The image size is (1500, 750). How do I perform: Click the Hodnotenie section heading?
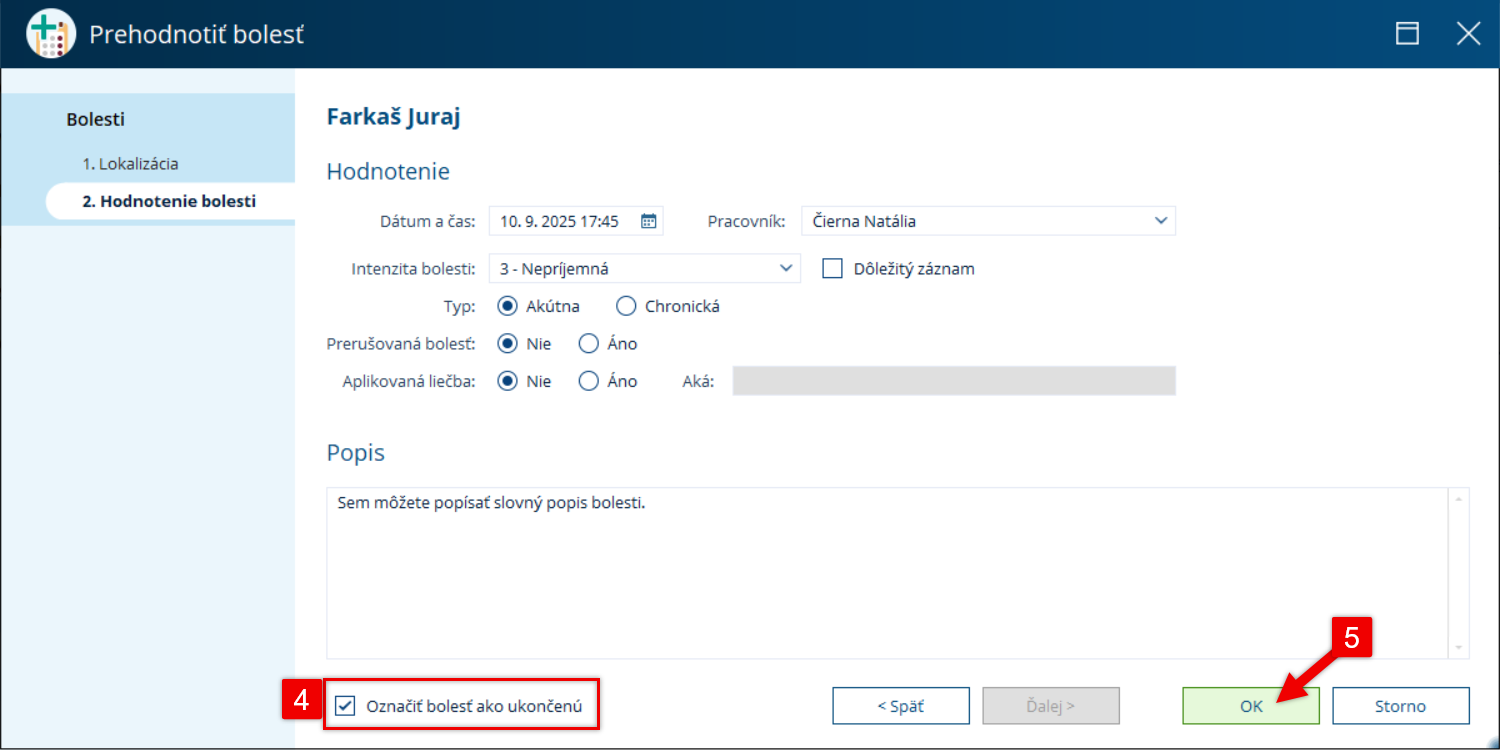(388, 171)
